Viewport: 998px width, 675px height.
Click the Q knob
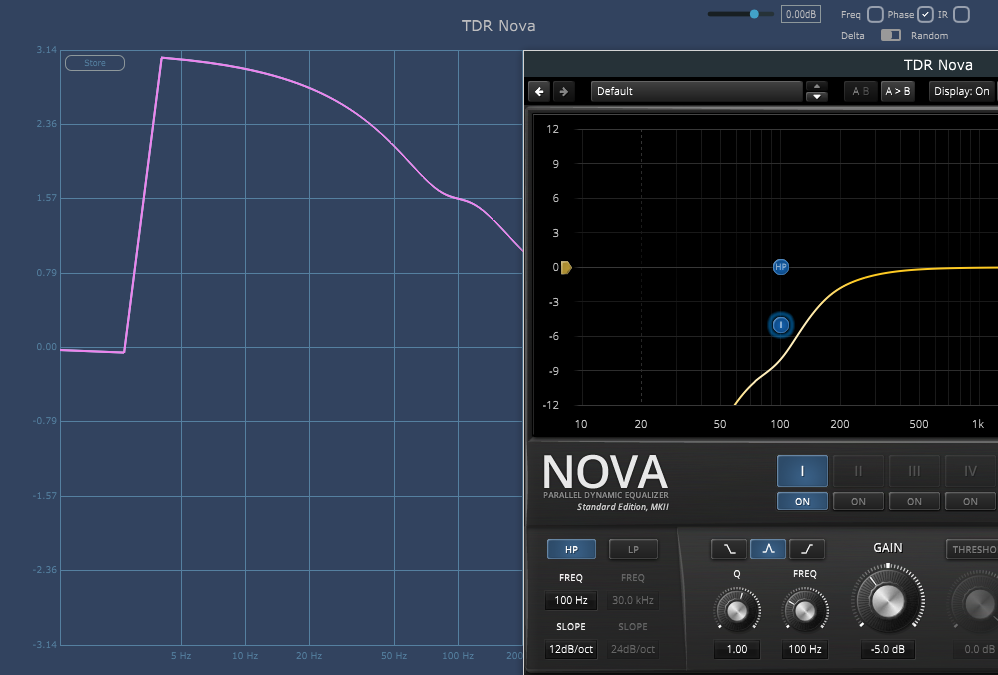click(x=737, y=611)
